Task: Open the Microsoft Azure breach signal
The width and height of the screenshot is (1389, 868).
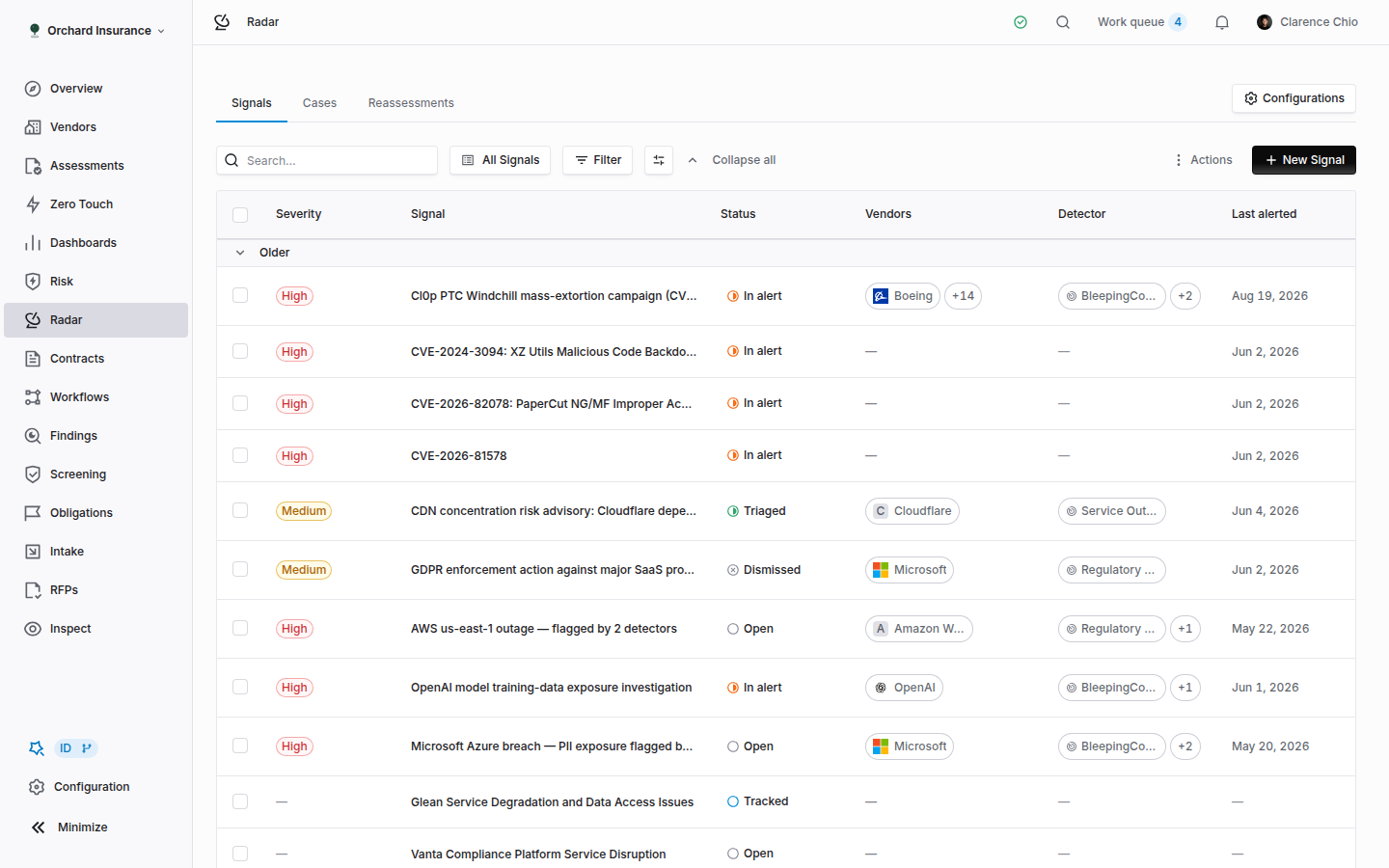Action: tap(552, 746)
